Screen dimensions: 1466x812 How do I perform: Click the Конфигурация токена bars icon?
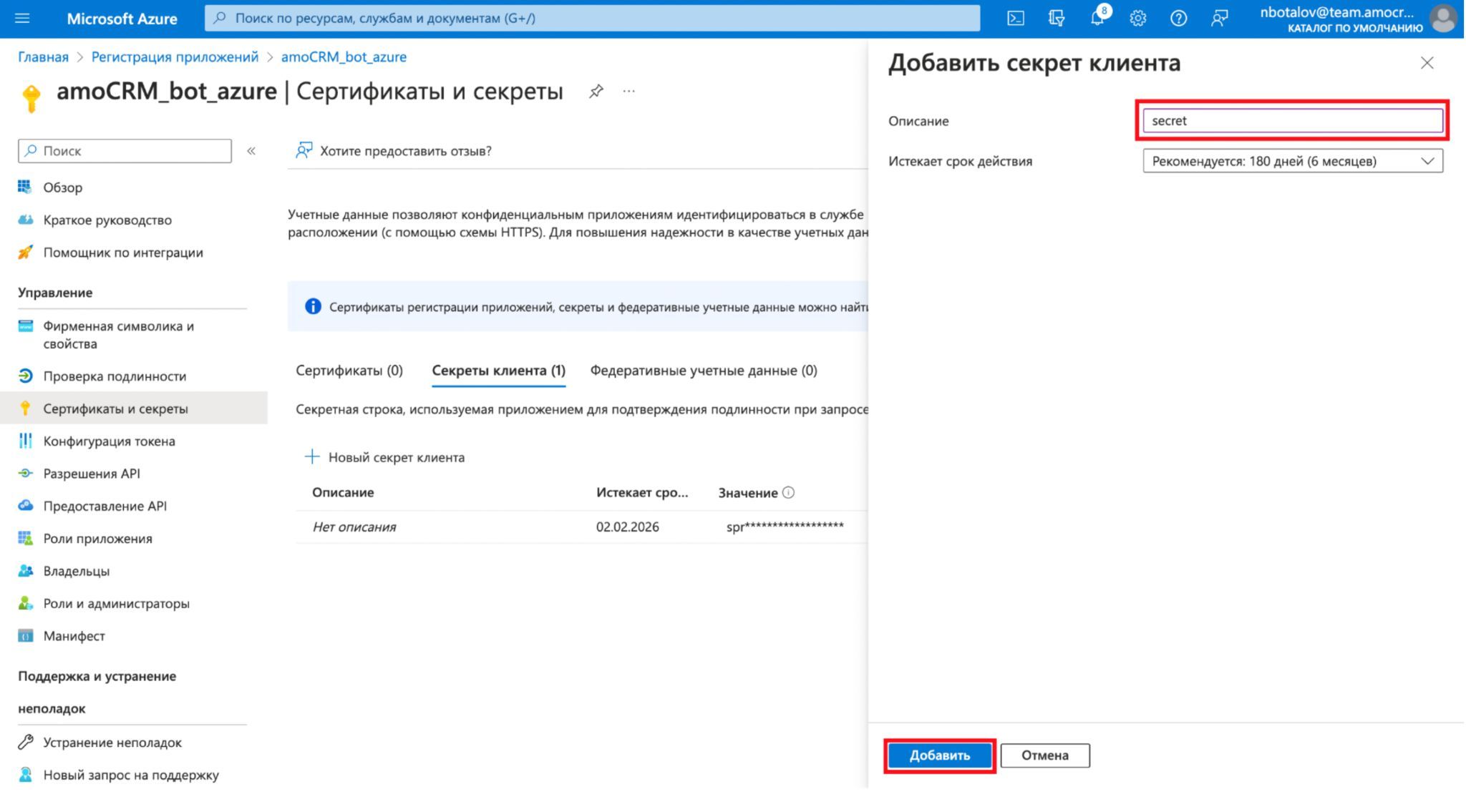coord(25,441)
